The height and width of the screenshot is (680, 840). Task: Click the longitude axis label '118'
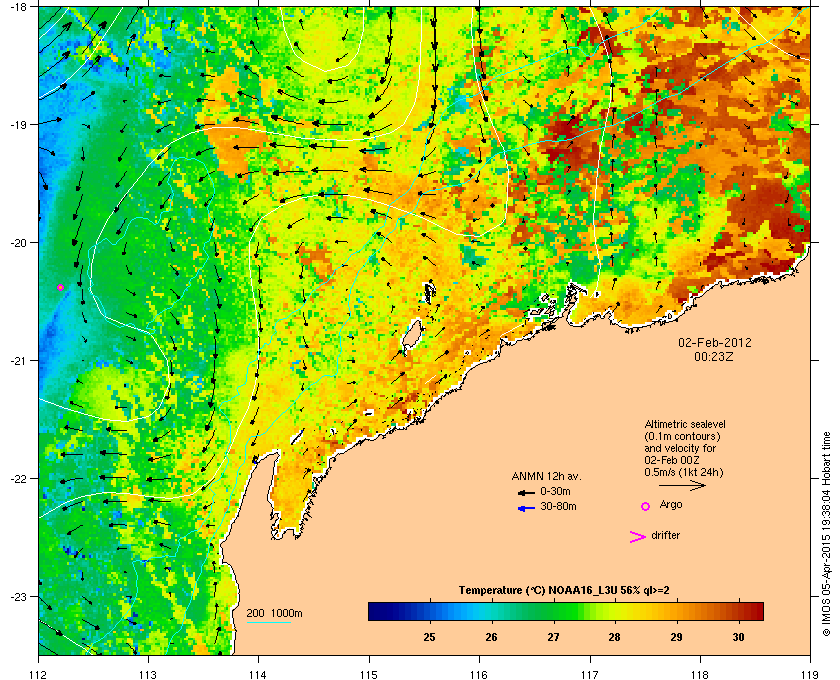click(x=700, y=674)
